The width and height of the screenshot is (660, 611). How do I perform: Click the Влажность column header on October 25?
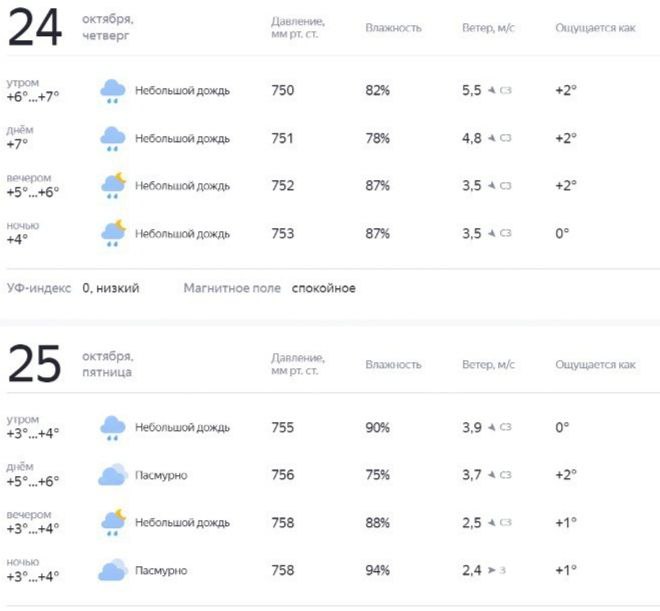[393, 365]
